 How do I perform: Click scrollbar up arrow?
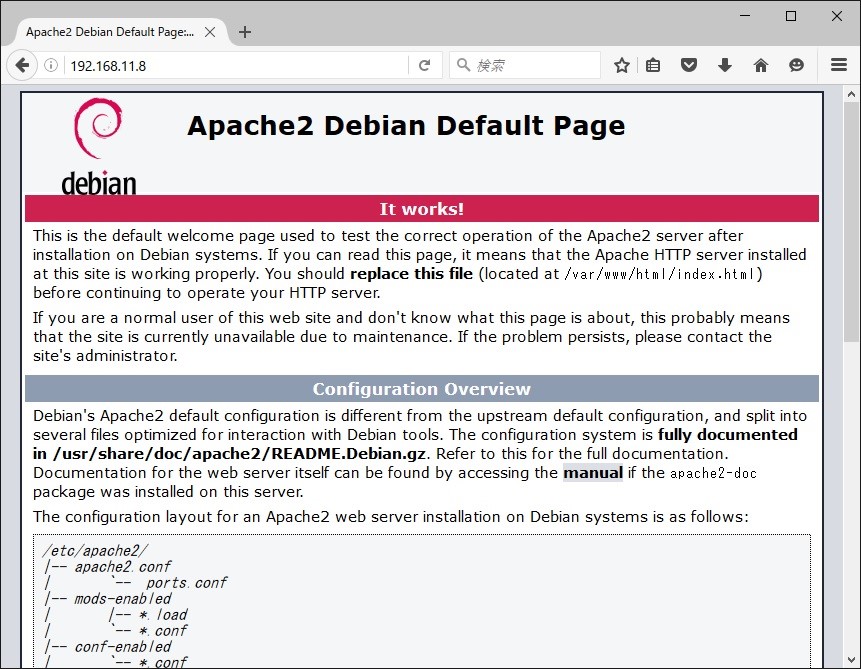851,94
